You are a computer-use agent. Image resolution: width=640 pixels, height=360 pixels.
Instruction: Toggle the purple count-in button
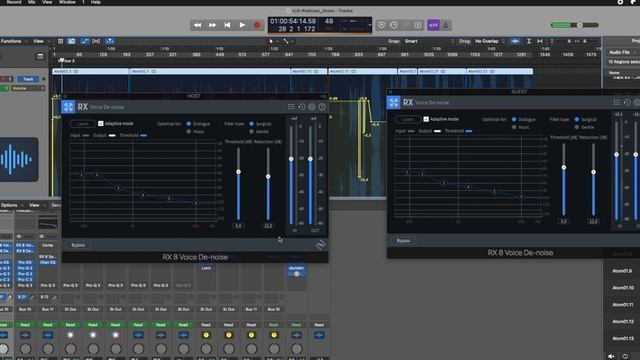(433, 25)
